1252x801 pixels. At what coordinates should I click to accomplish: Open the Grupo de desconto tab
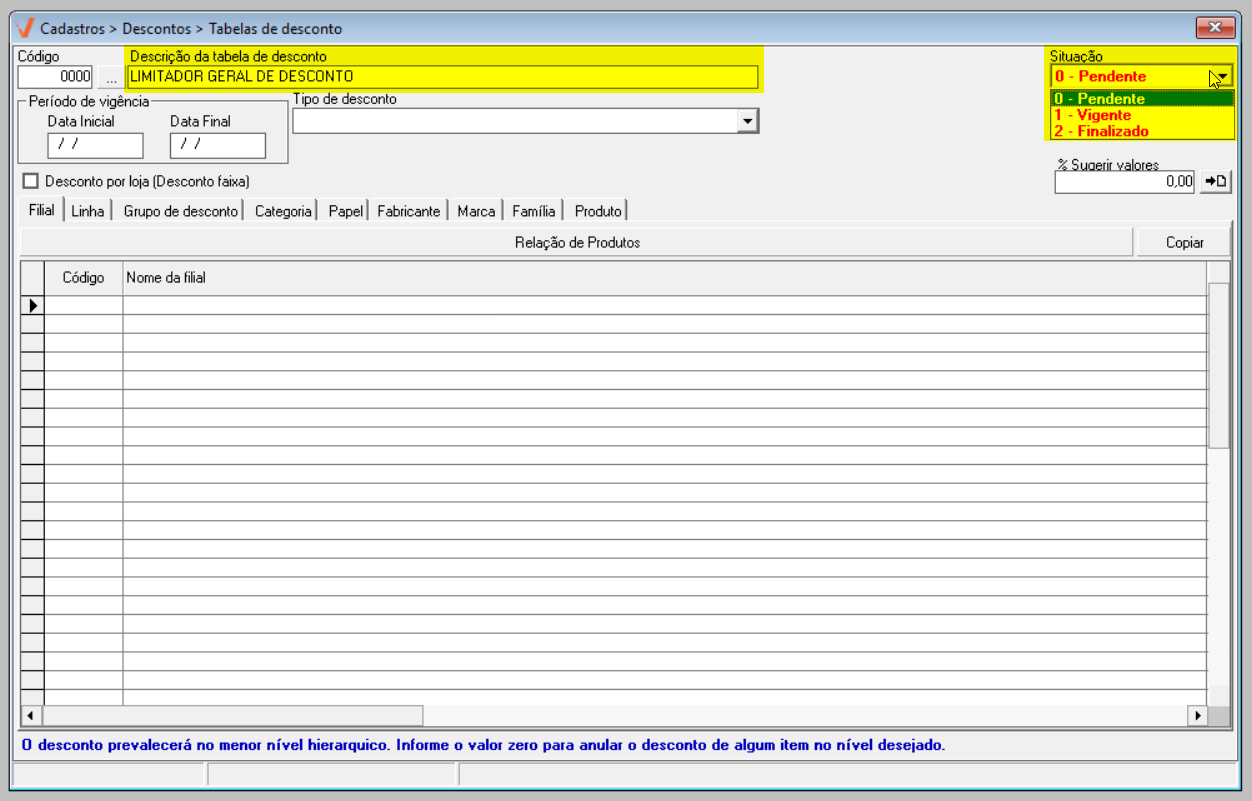tap(180, 211)
